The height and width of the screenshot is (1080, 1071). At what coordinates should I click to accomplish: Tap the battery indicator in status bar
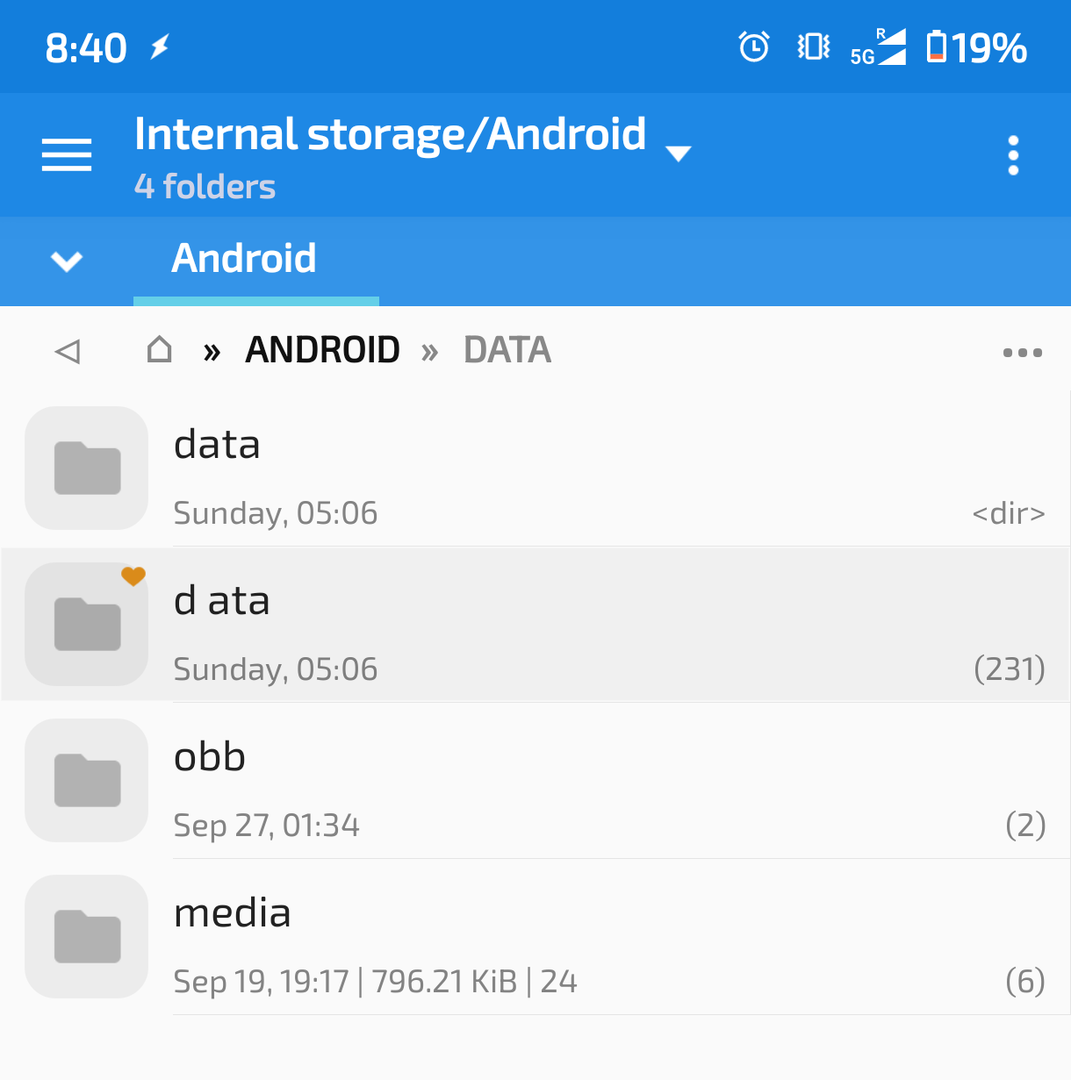pos(976,47)
